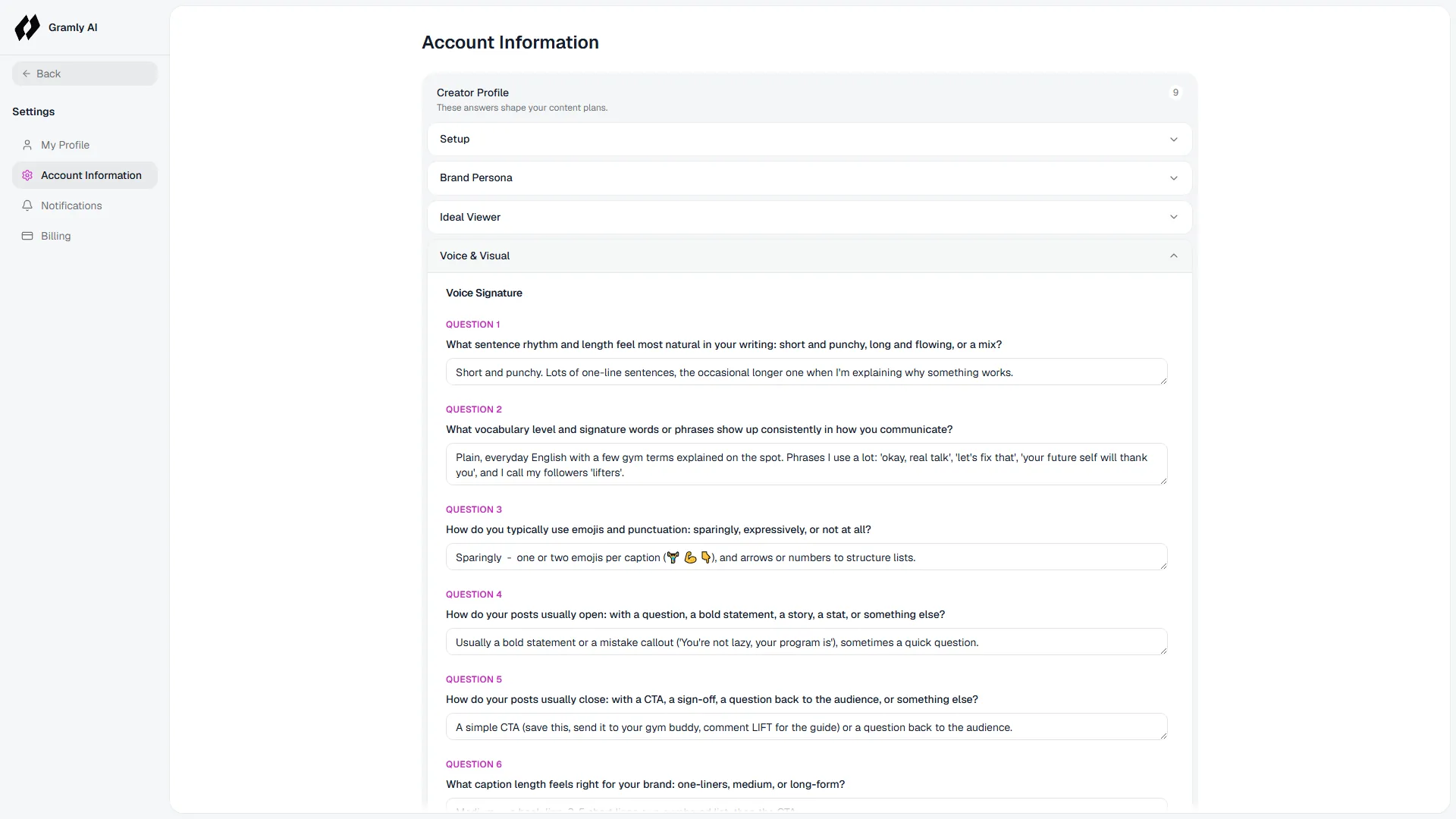Viewport: 1456px width, 819px height.
Task: Expand the Setup section
Action: pos(809,140)
